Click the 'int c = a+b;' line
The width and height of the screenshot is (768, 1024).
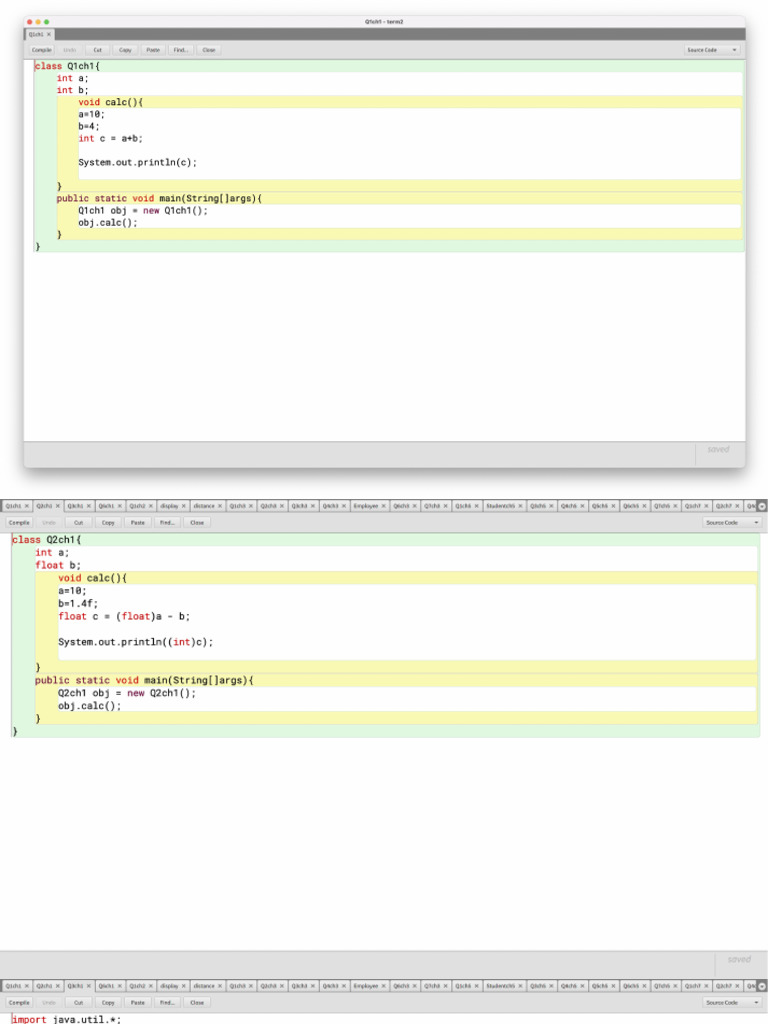coord(110,138)
